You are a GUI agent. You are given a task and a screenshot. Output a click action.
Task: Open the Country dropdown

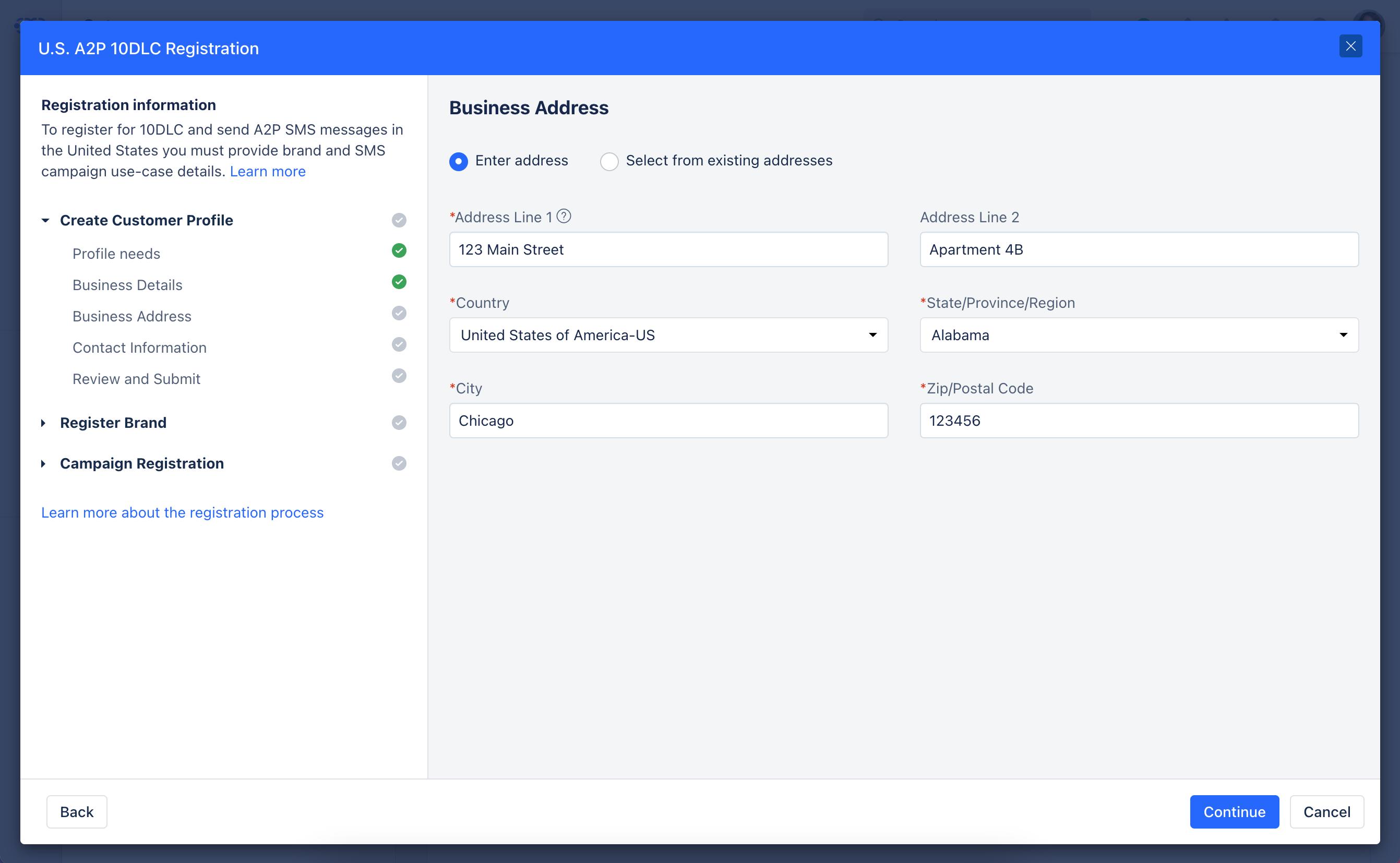pyautogui.click(x=668, y=335)
